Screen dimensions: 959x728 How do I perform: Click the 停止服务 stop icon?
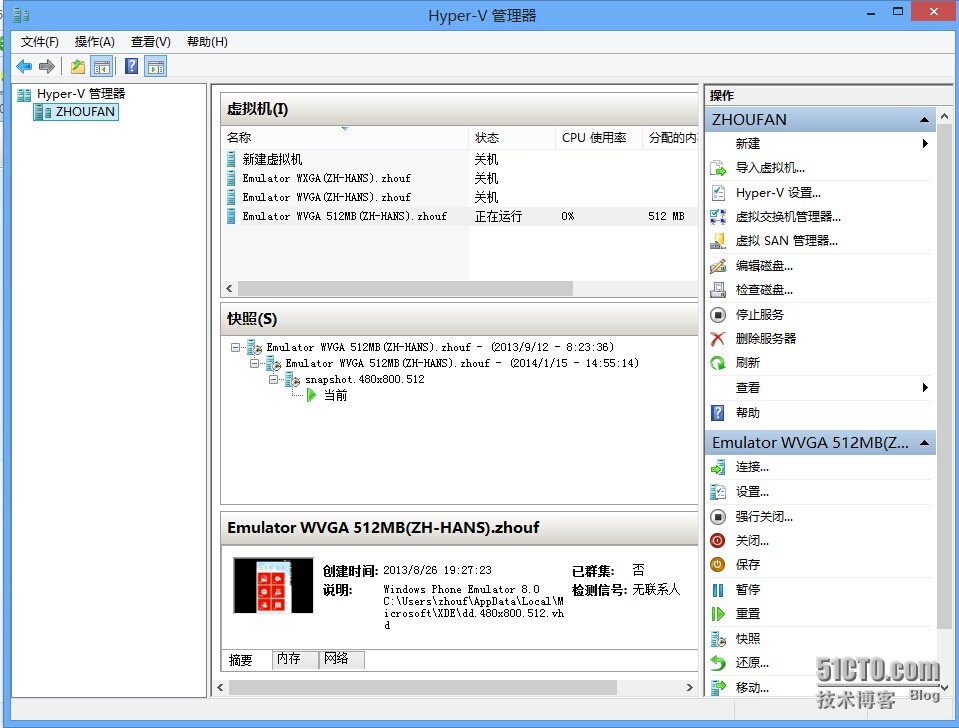point(717,314)
